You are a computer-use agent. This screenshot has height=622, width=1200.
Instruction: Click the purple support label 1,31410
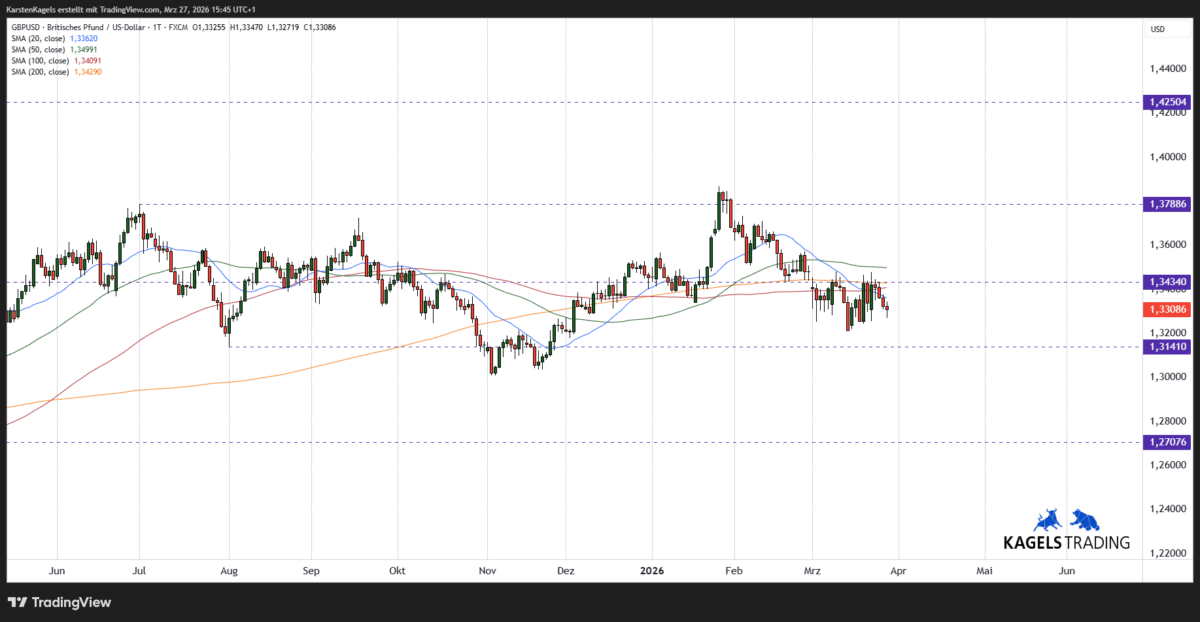(x=1166, y=346)
